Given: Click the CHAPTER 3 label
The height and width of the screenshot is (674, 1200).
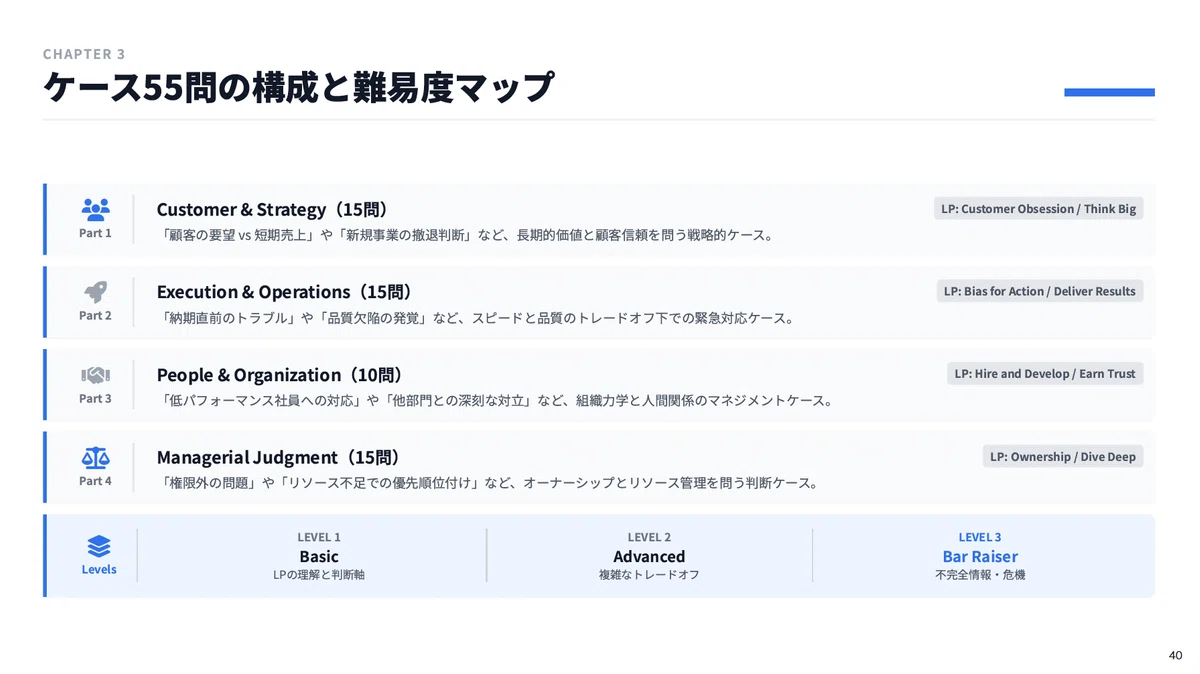Looking at the screenshot, I should tap(84, 54).
